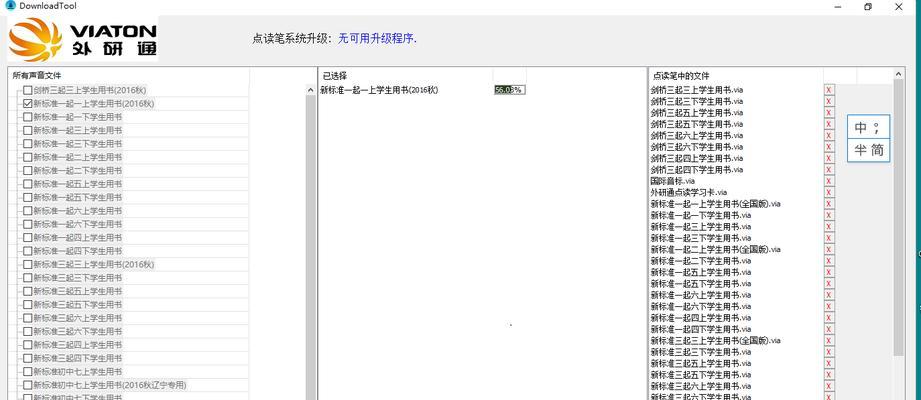Tick 新标准初中七上学生用书(2016秋辽宁专用) checkbox
Viewport: 921px width, 400px height.
tap(28, 385)
